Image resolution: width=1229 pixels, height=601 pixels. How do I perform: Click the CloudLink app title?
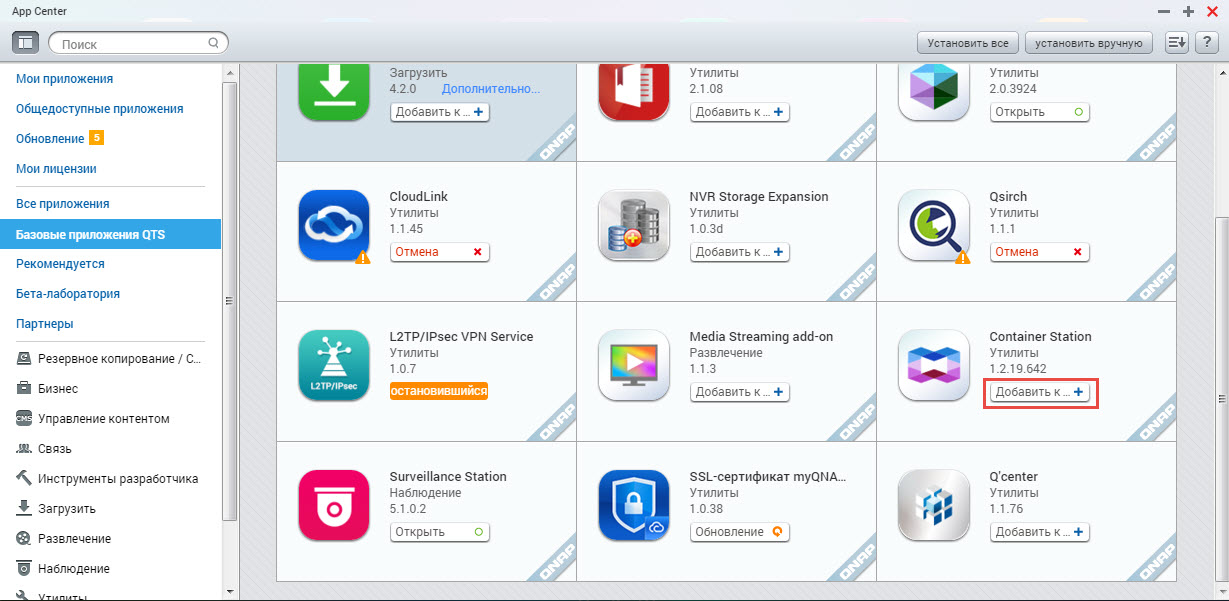tap(419, 197)
